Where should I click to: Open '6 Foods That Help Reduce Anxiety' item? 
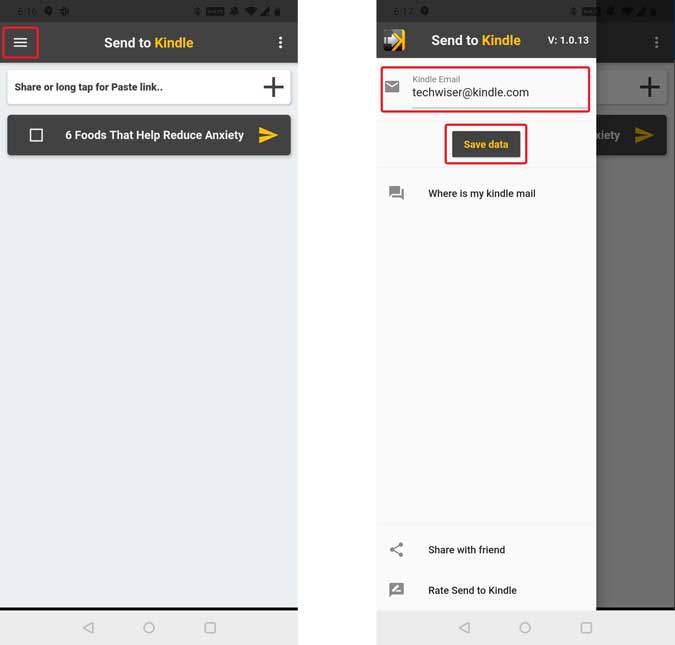point(154,135)
